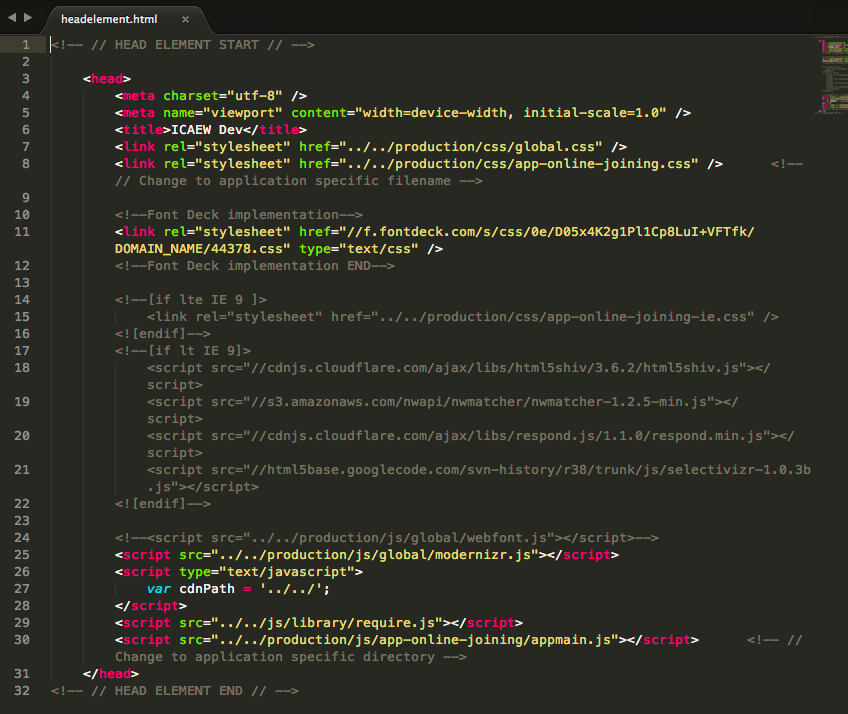
Task: Click the "viewport" name attribute value
Action: pyautogui.click(x=242, y=113)
